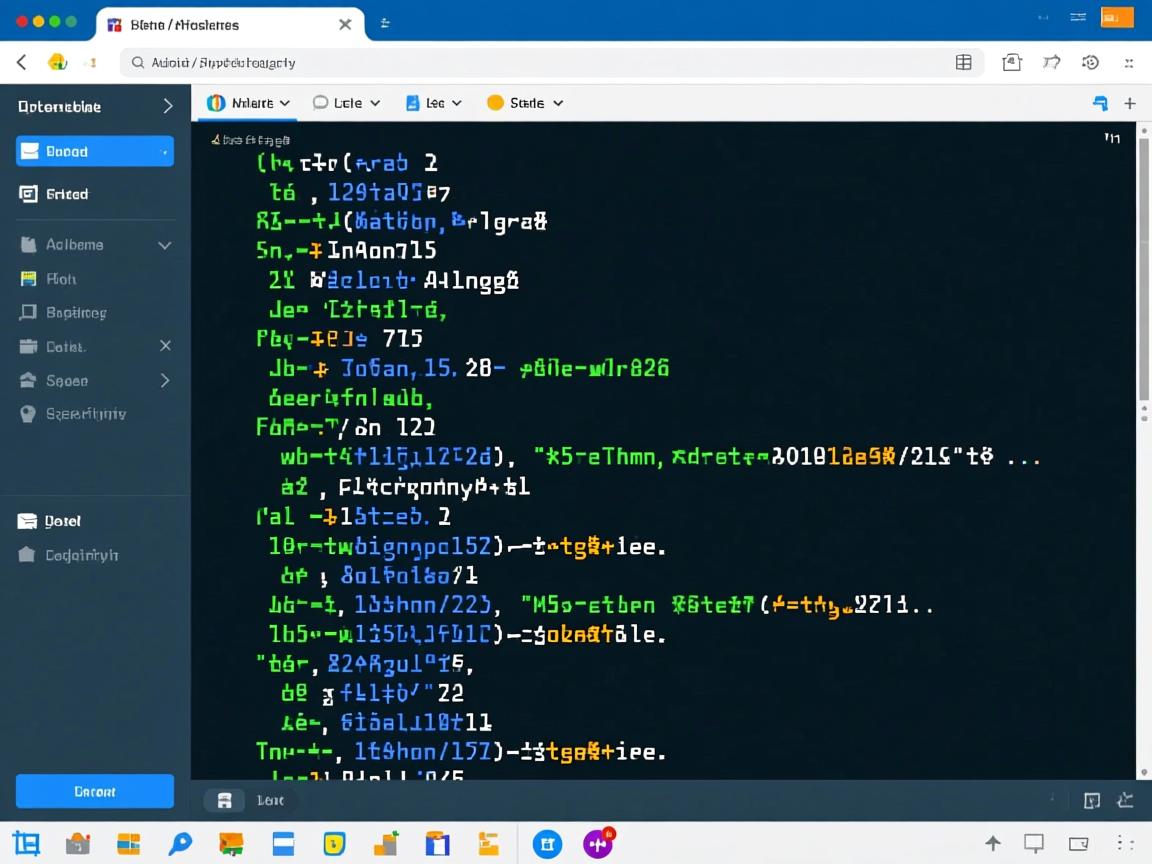Collapse the sidebar using the top header arrow
The width and height of the screenshot is (1152, 864).
tap(167, 106)
